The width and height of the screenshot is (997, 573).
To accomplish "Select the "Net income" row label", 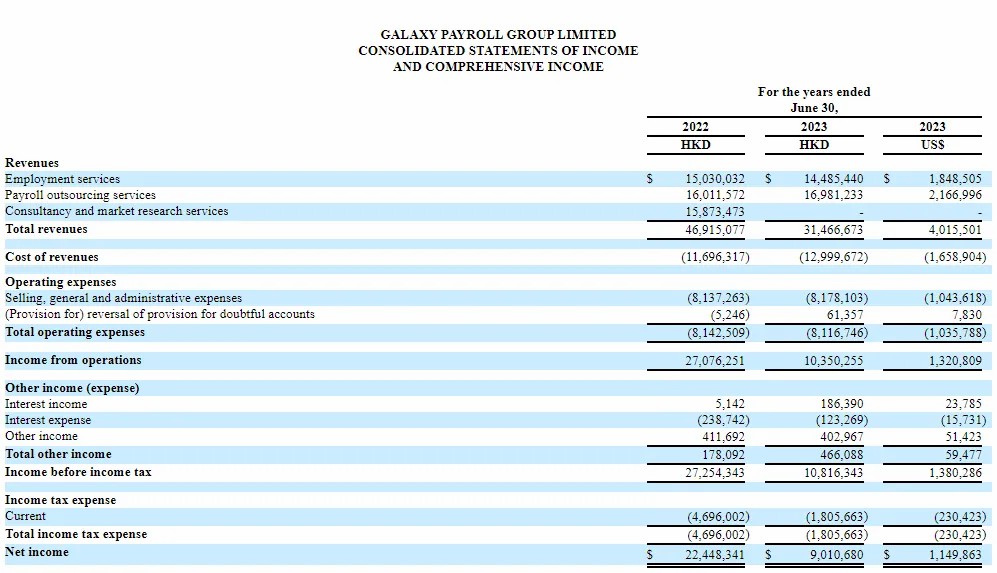I will pyautogui.click(x=37, y=552).
